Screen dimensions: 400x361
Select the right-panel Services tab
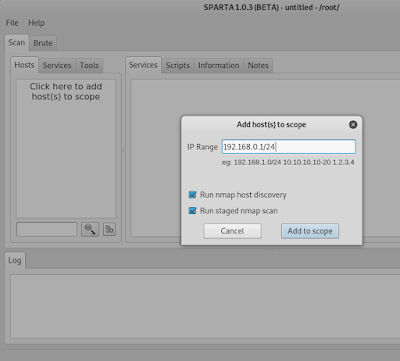(x=143, y=65)
